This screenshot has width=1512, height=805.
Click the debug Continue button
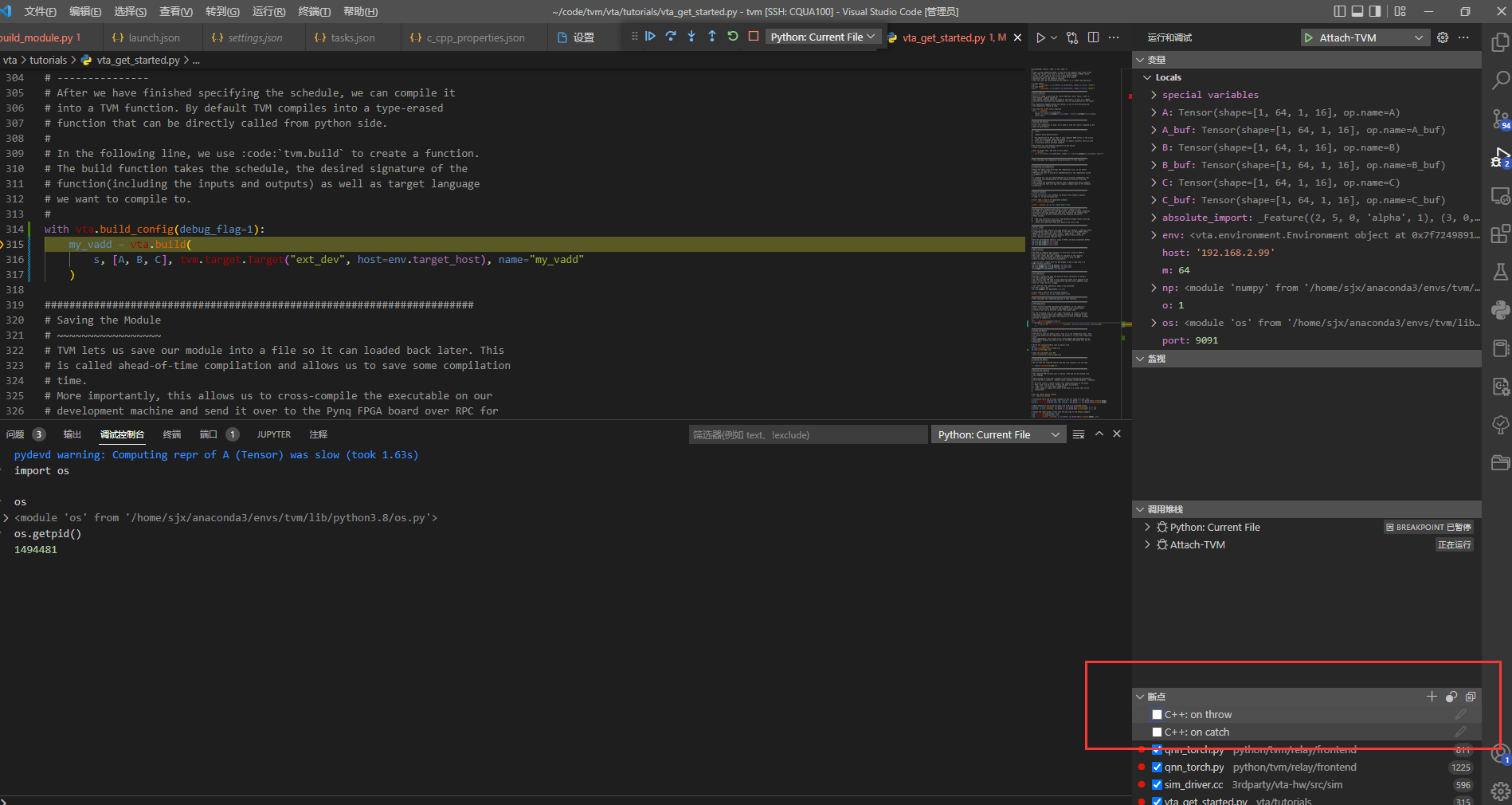[x=650, y=37]
